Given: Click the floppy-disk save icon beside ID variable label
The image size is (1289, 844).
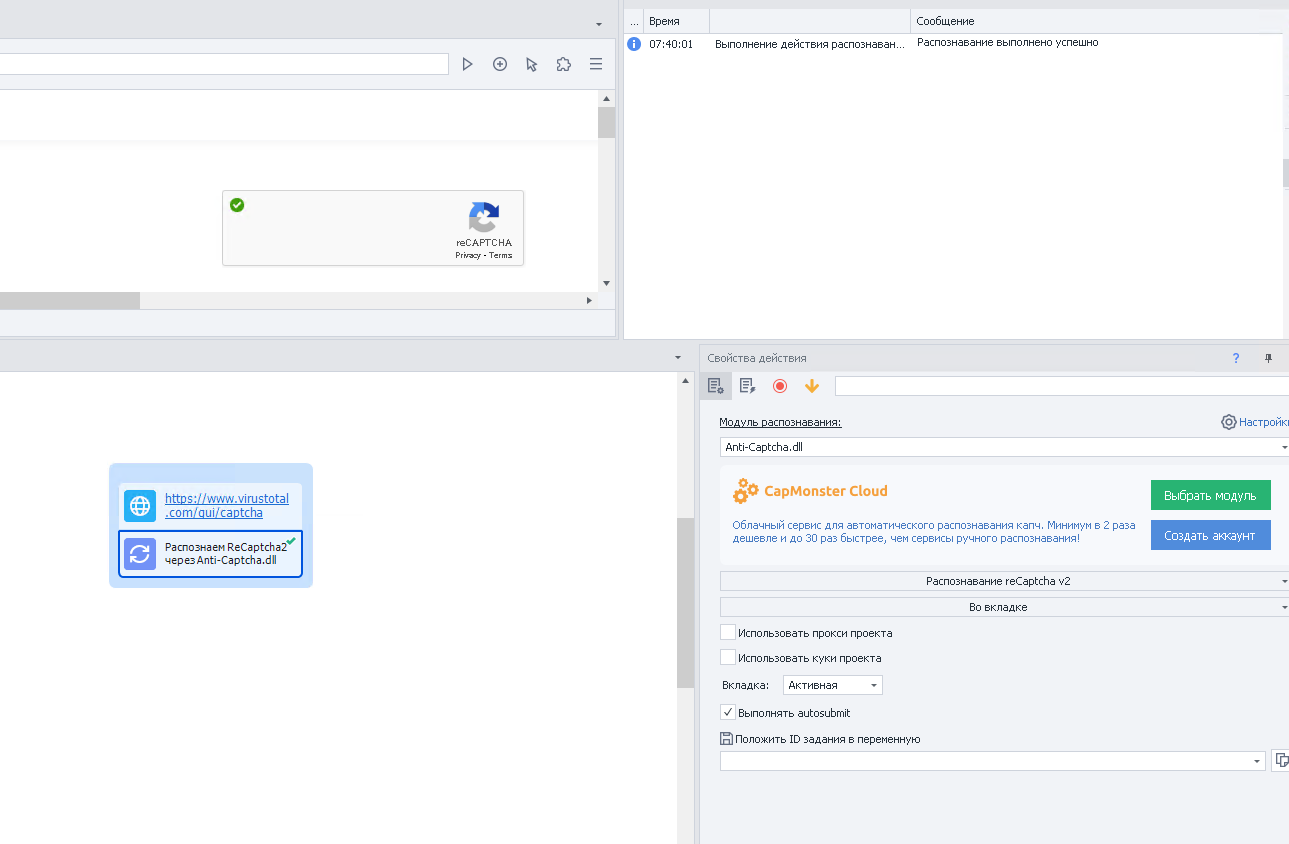Looking at the screenshot, I should coord(727,739).
